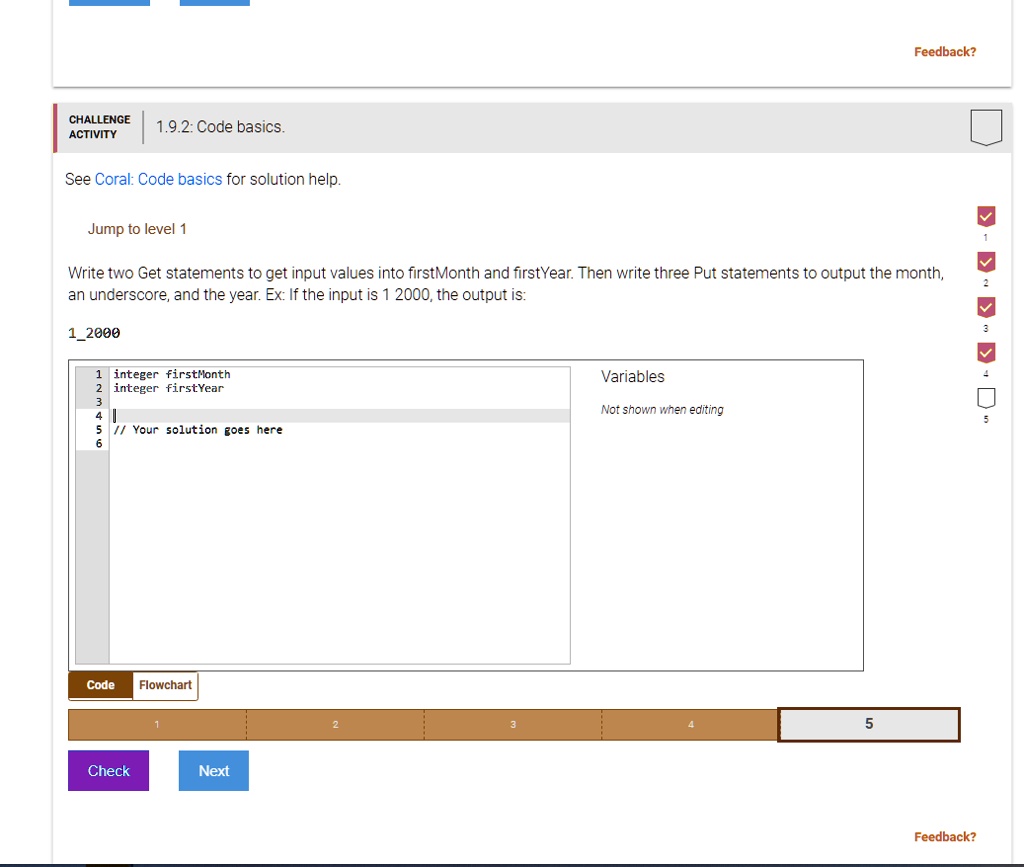Click Jump to level 1
Viewport: 1024px width, 867px height.
pos(137,228)
